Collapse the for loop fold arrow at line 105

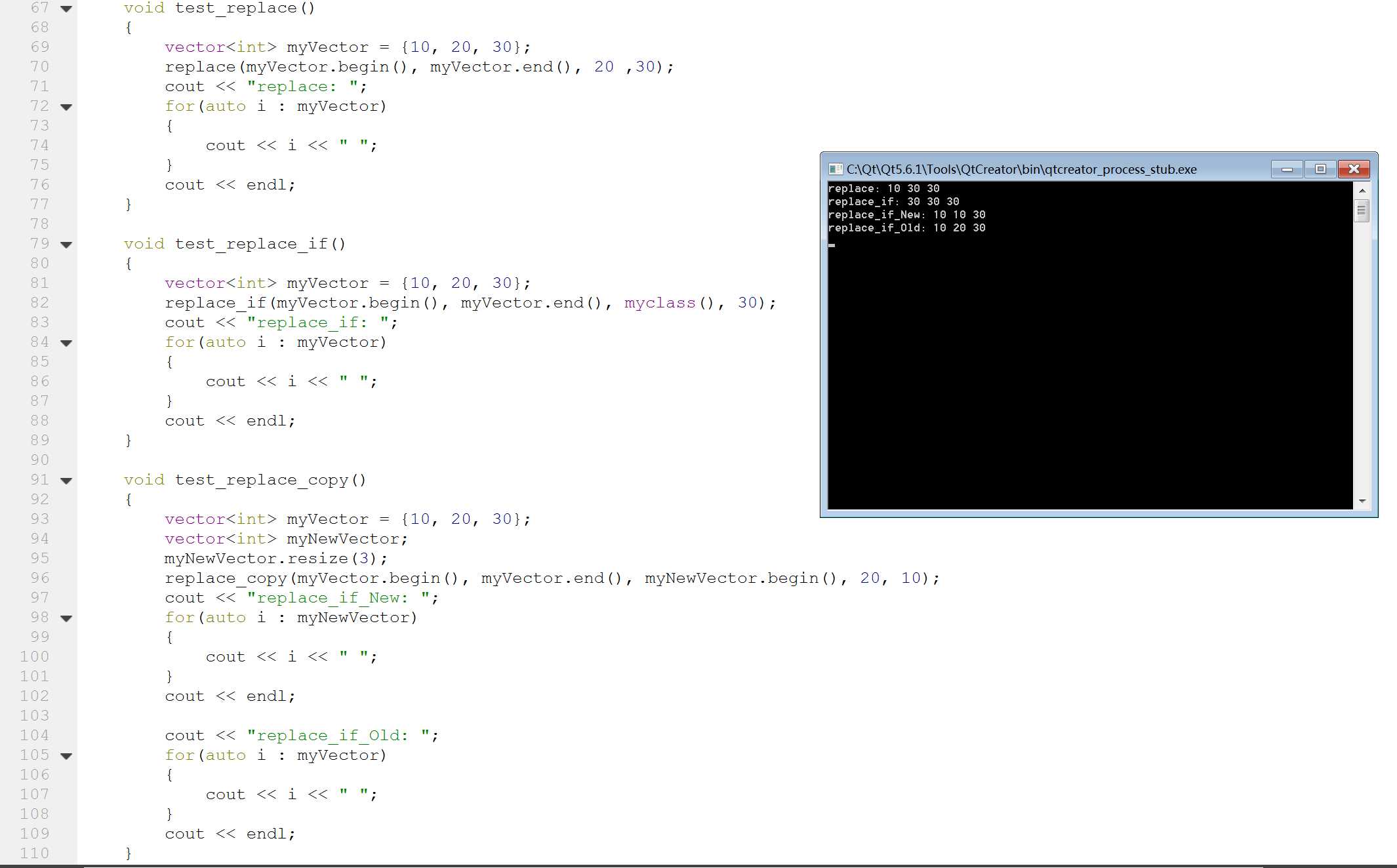tap(66, 756)
